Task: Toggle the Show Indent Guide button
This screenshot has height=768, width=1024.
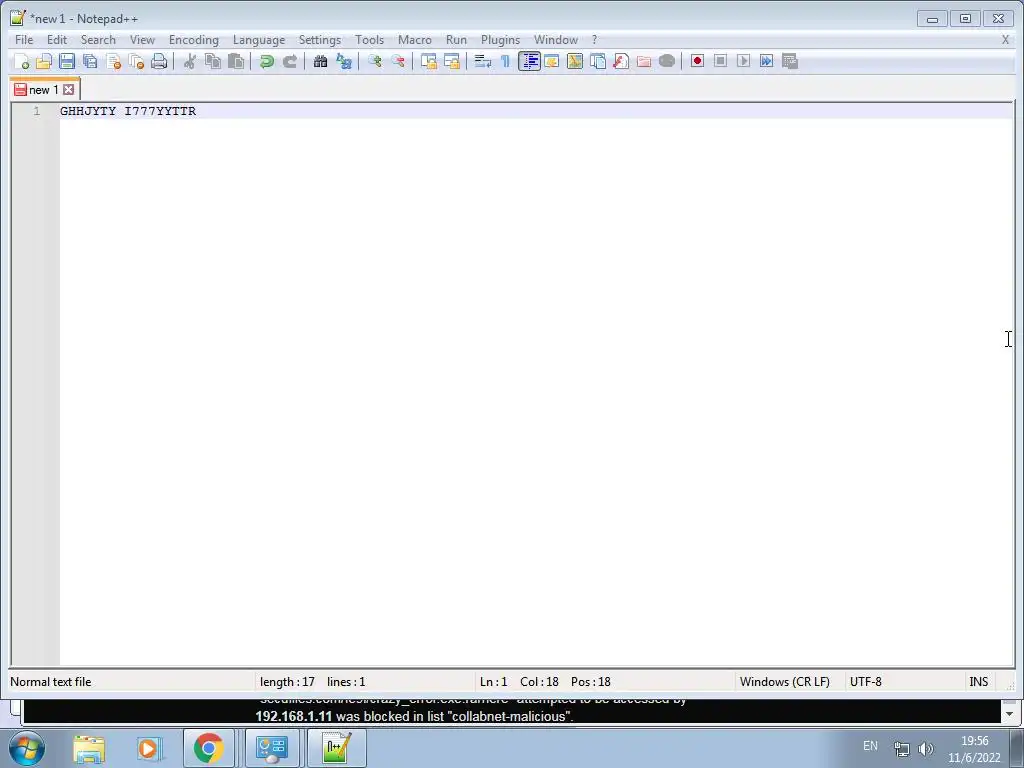Action: [x=529, y=61]
